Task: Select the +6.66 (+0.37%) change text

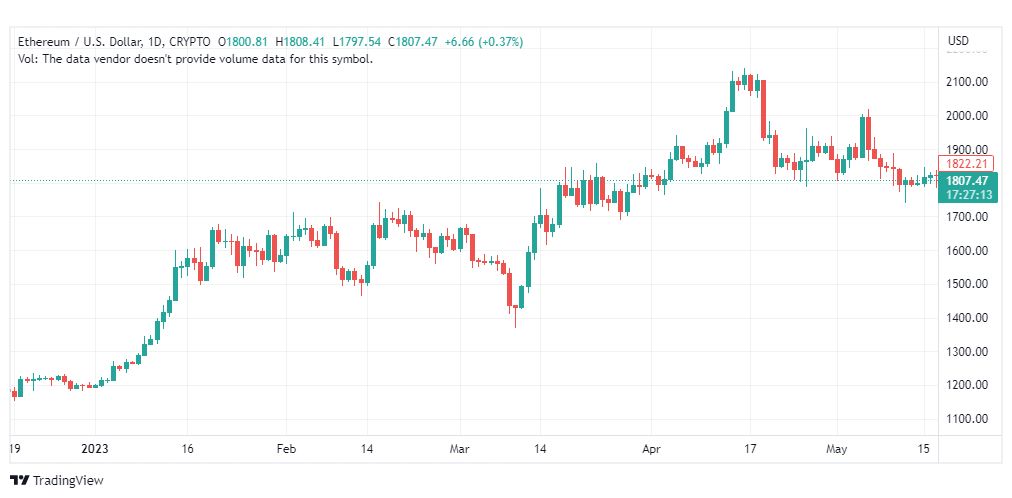Action: click(484, 42)
